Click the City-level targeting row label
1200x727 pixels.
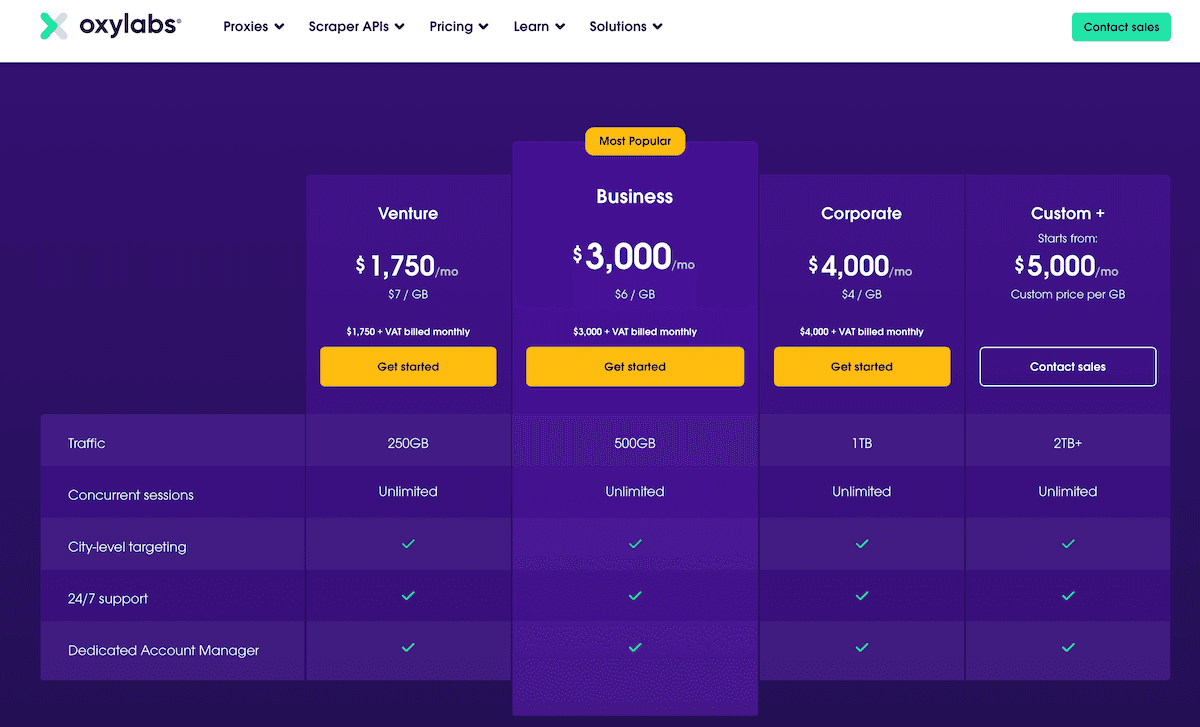(127, 547)
